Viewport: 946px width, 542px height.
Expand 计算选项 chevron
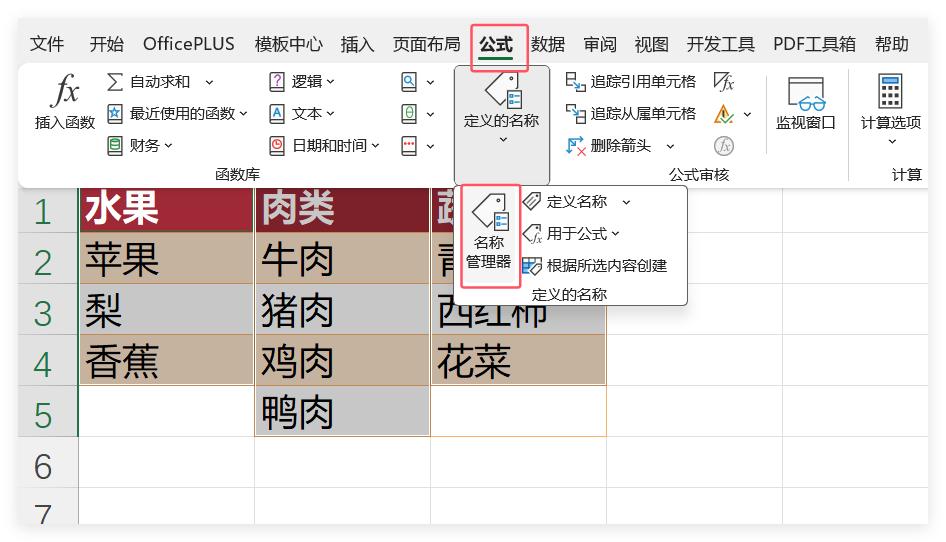tap(892, 142)
